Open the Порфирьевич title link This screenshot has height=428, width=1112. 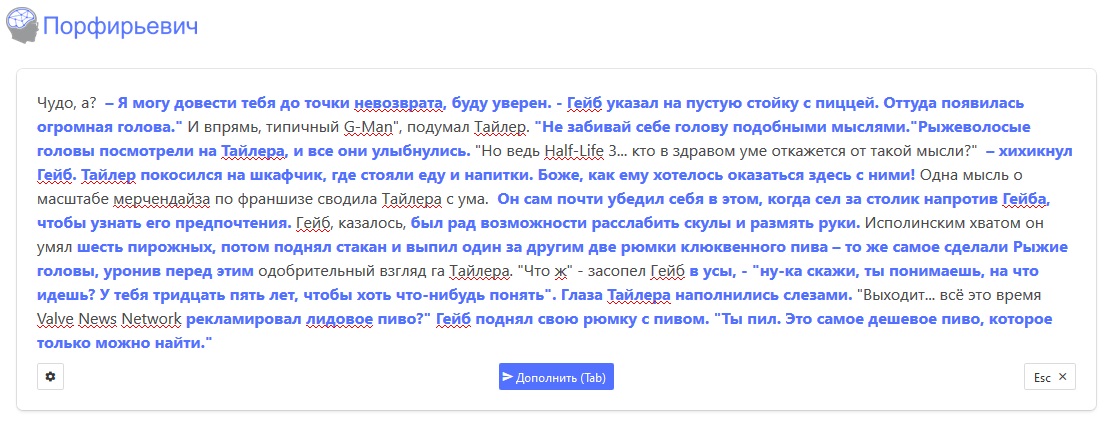coord(120,26)
